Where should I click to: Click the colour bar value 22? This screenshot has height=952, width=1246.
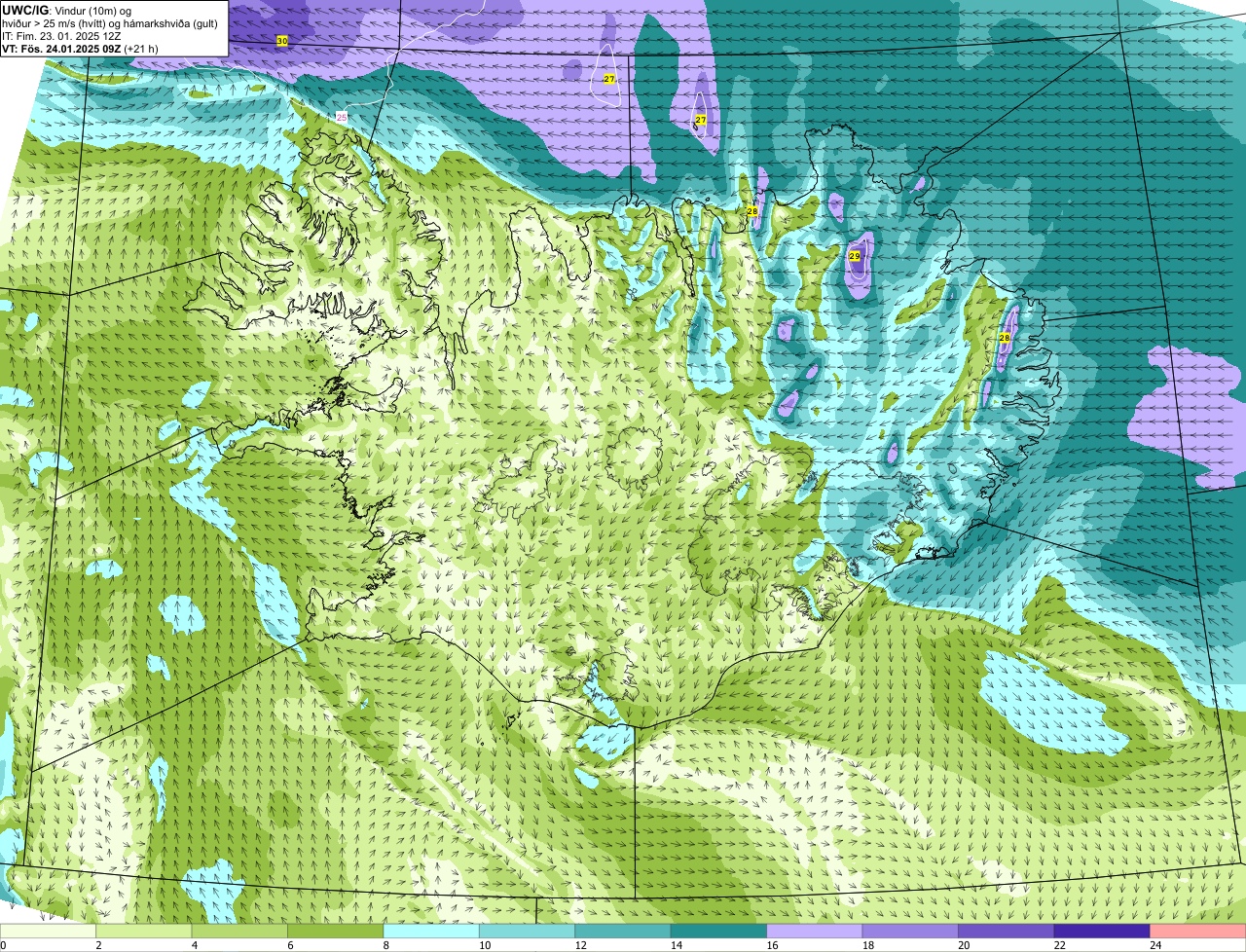pyautogui.click(x=1060, y=945)
